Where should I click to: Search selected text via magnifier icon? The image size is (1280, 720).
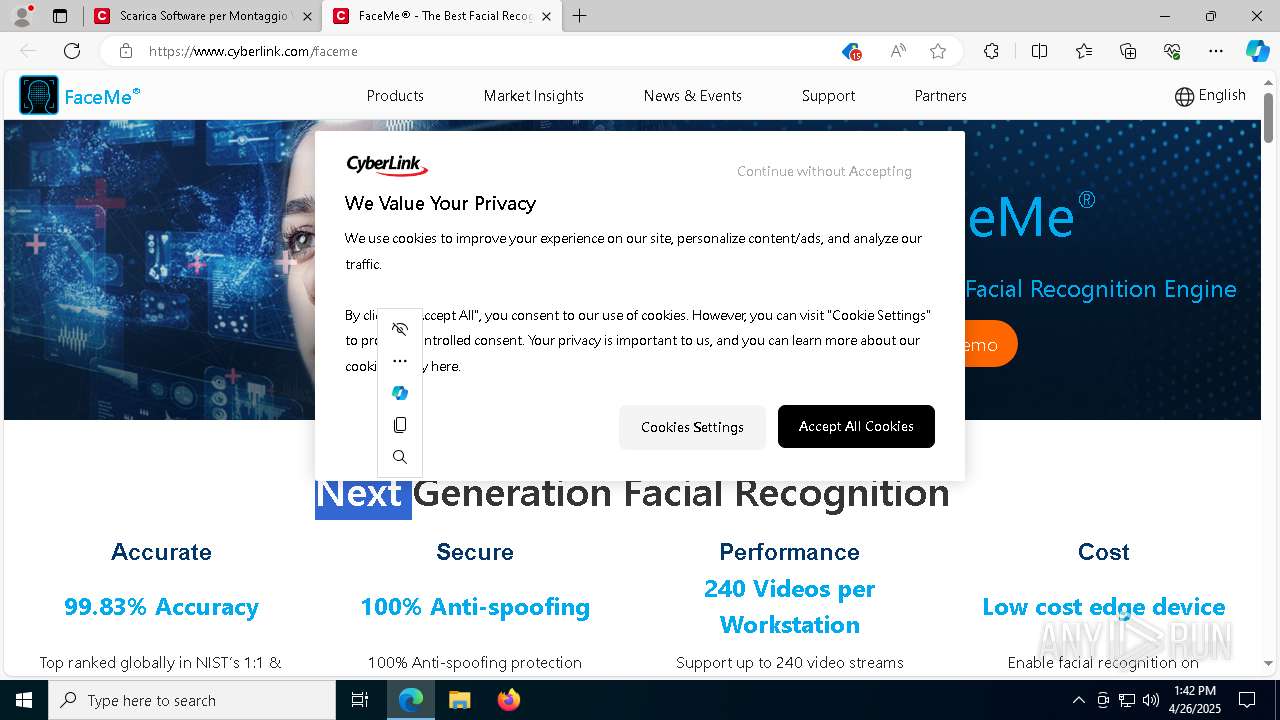click(x=400, y=457)
